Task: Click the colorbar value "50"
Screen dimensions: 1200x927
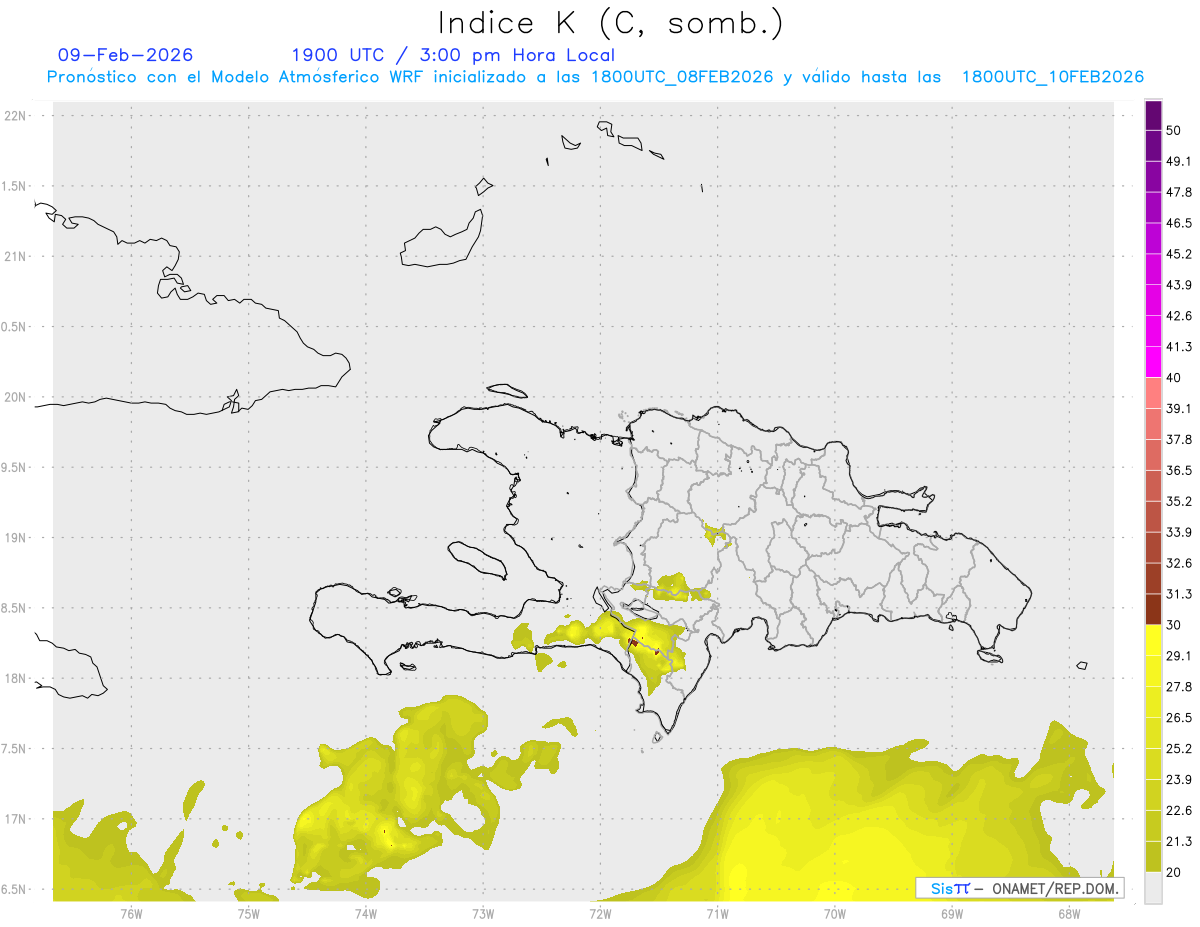Action: click(1174, 131)
